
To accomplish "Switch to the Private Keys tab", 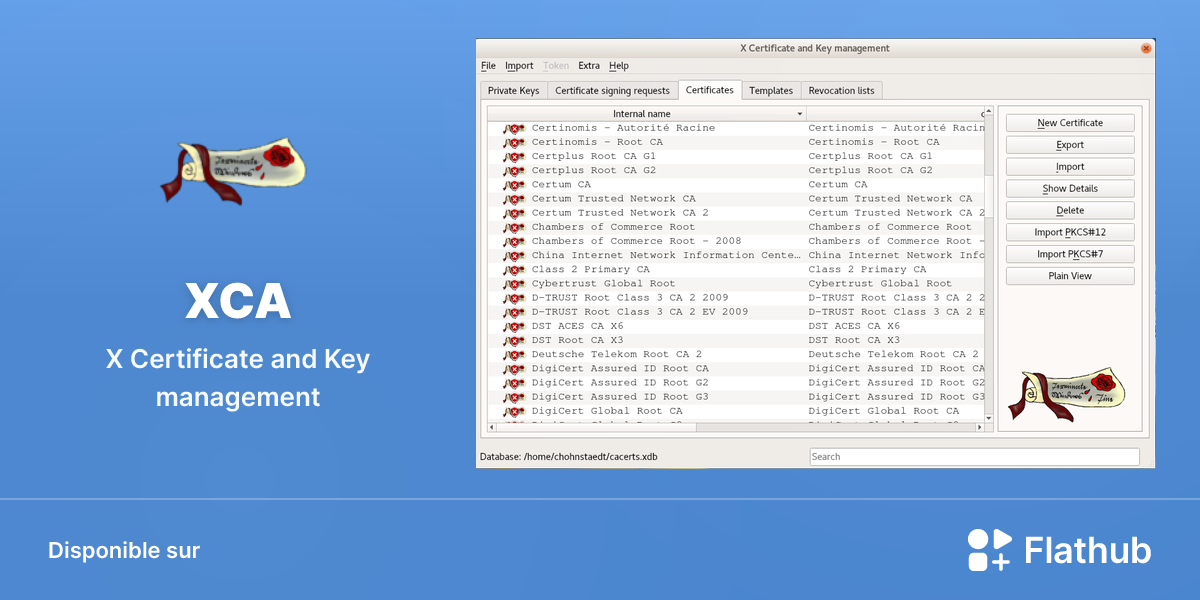I will click(514, 91).
